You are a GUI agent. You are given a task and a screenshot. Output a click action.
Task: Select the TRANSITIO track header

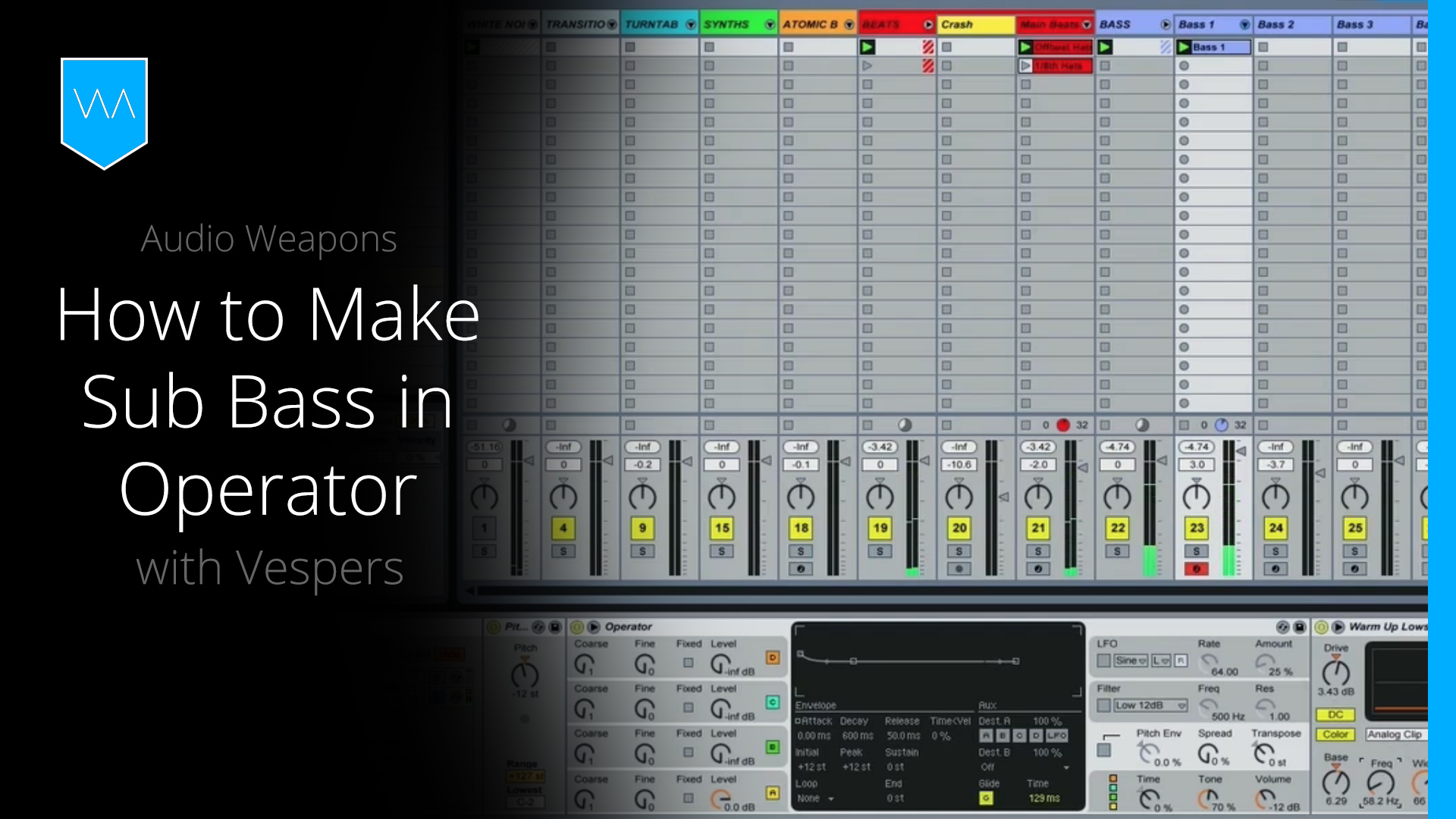point(581,25)
